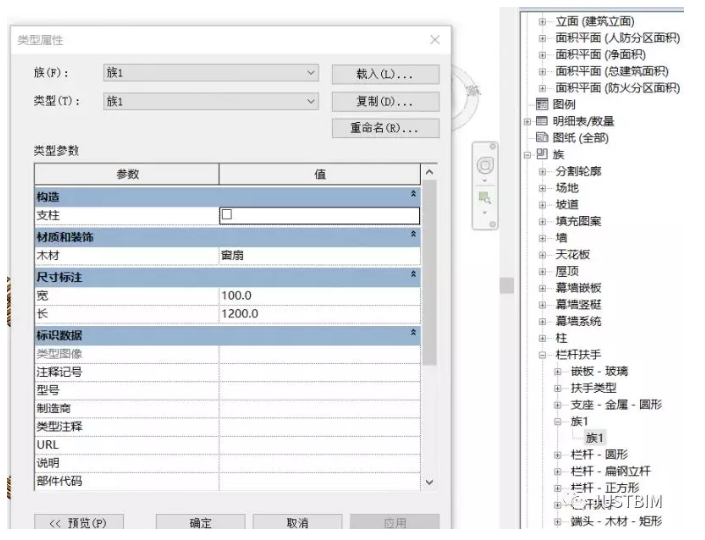Image resolution: width=705 pixels, height=540 pixels.
Task: Click the 型号 value field
Action: pyautogui.click(x=320, y=390)
